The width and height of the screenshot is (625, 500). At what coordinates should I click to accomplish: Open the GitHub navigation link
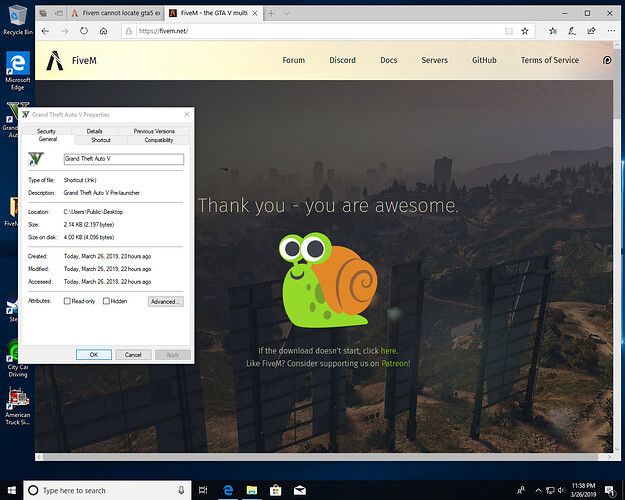coord(484,60)
